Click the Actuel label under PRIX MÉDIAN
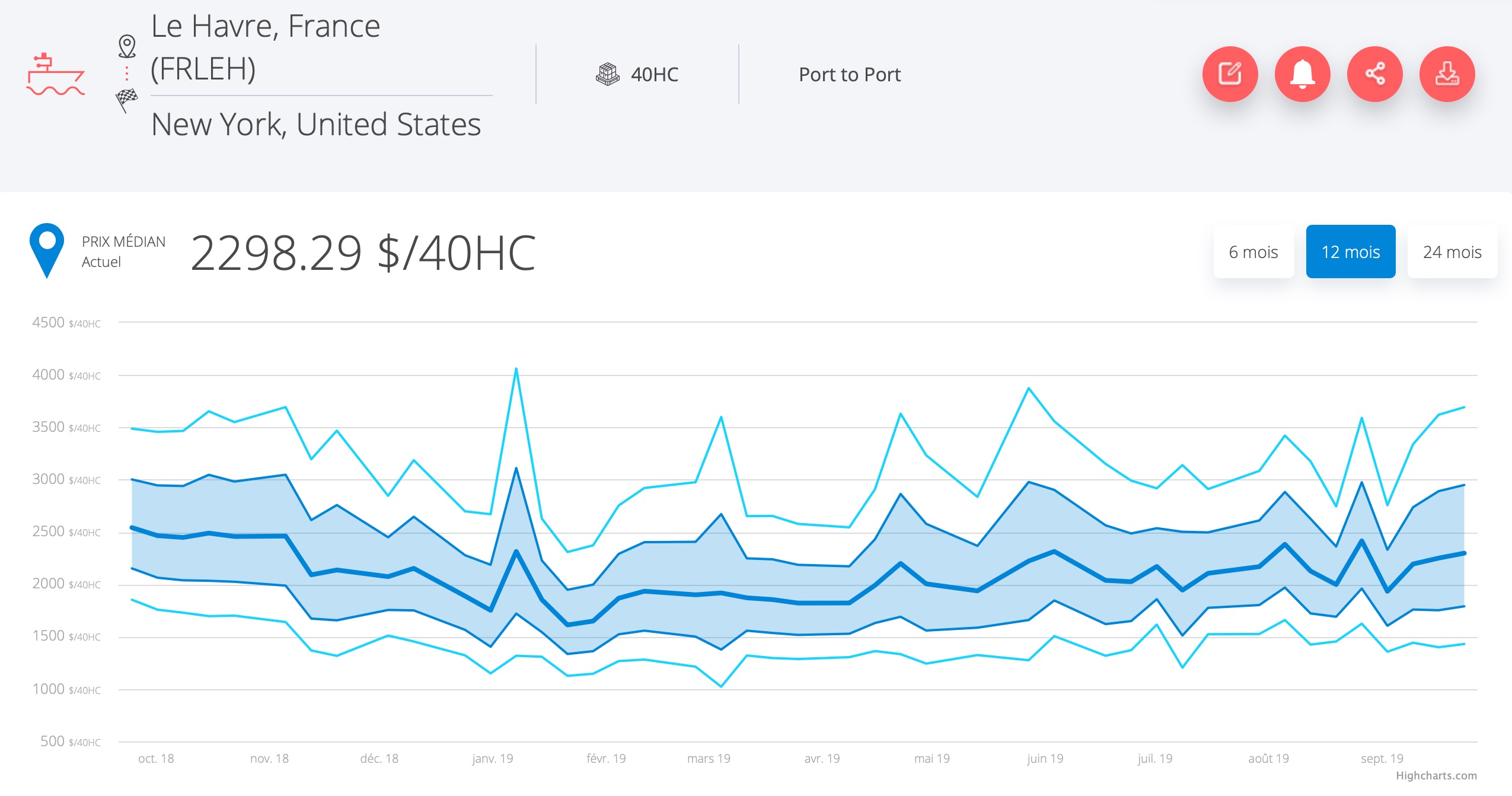Image resolution: width=1512 pixels, height=796 pixels. 101,262
